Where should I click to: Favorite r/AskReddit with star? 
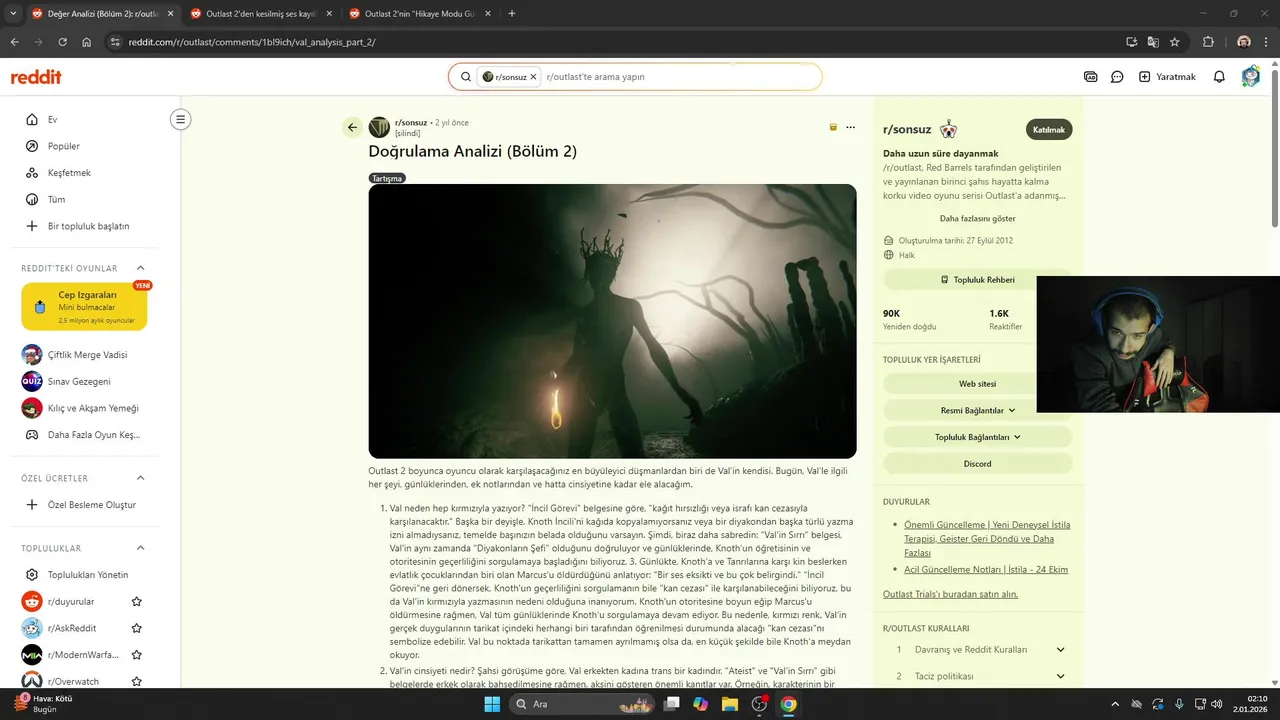(x=137, y=628)
